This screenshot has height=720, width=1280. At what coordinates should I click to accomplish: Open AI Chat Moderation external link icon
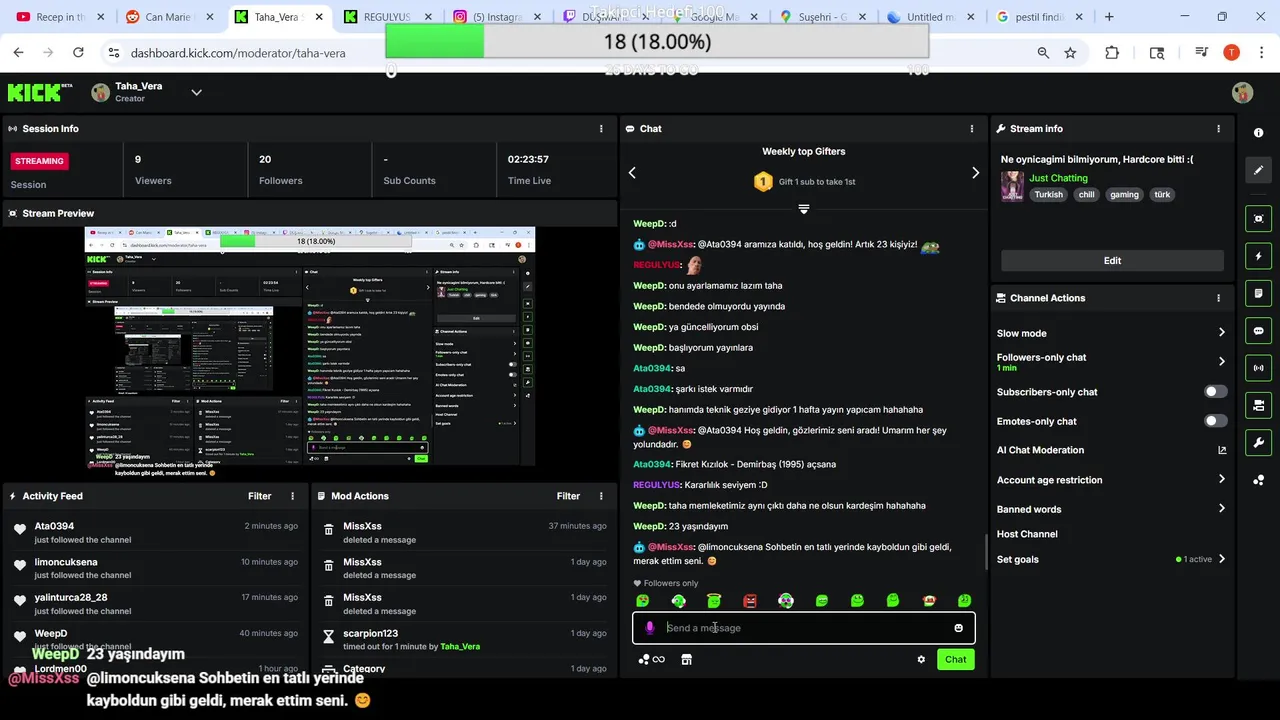click(1221, 450)
